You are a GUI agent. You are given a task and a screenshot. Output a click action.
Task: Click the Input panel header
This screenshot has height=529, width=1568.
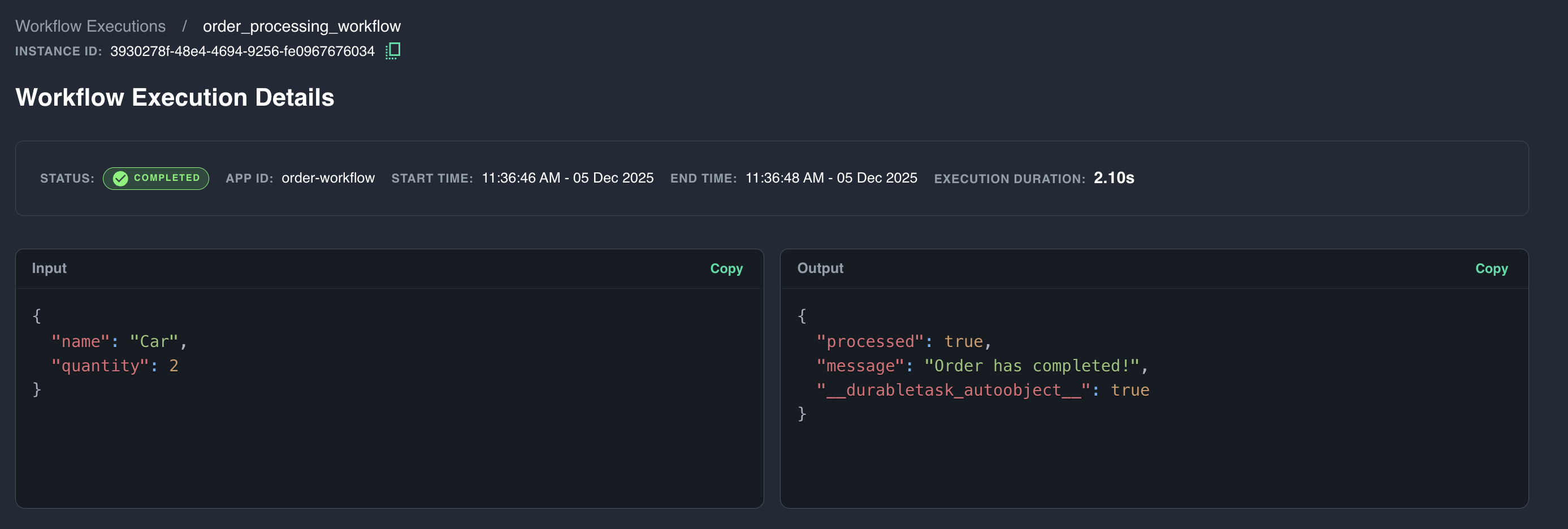click(x=49, y=268)
